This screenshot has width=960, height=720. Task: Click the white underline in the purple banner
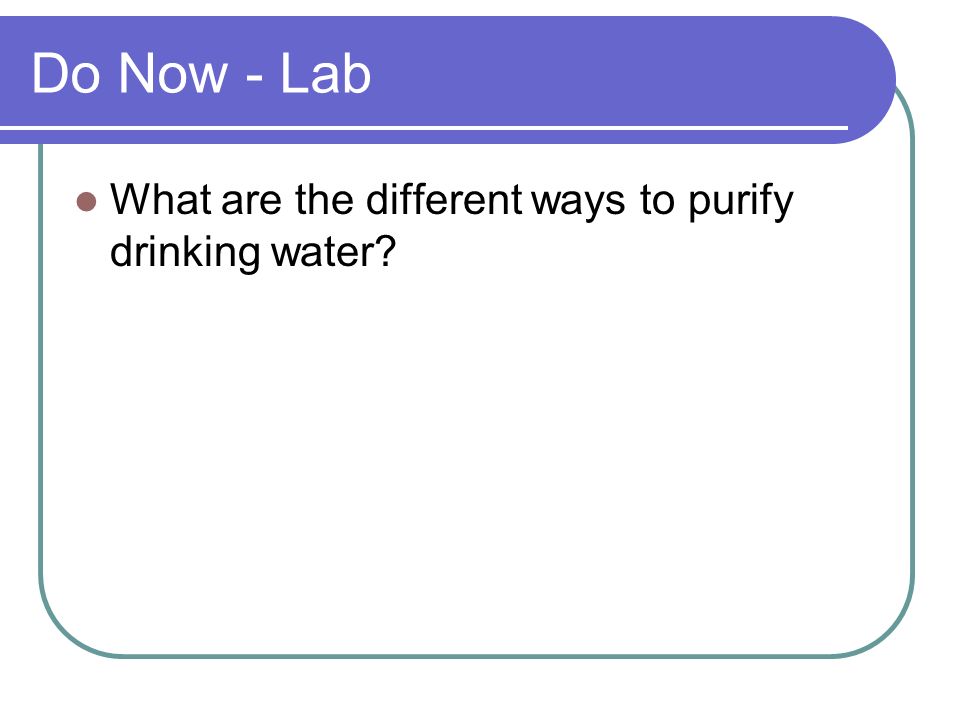424,128
